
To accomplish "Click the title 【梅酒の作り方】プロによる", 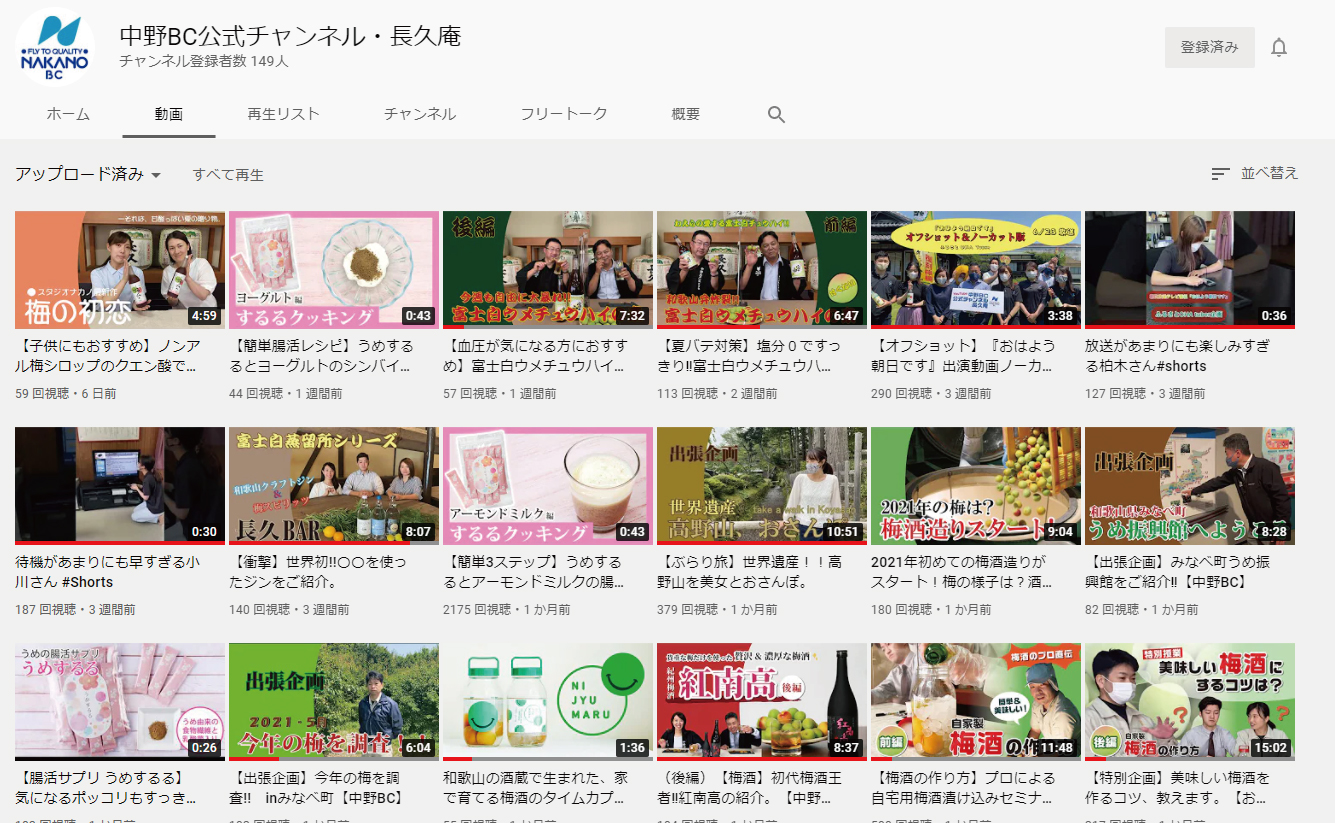I will tap(964, 788).
